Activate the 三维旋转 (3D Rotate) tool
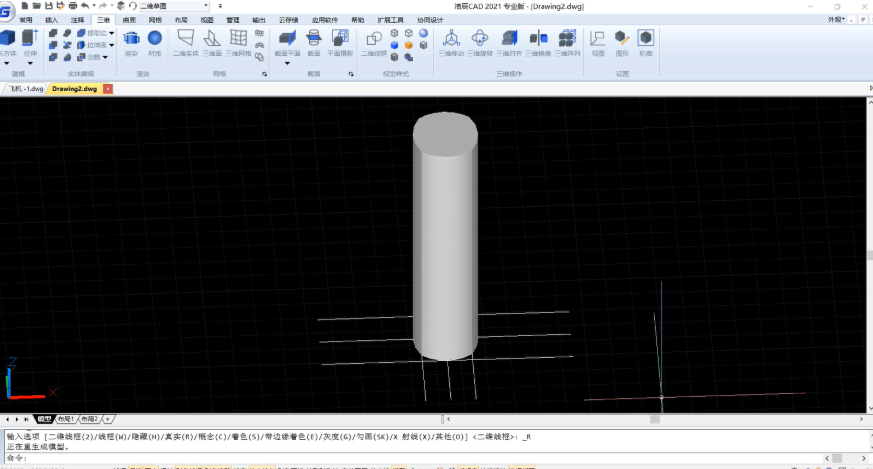The width and height of the screenshot is (873, 469). (481, 39)
